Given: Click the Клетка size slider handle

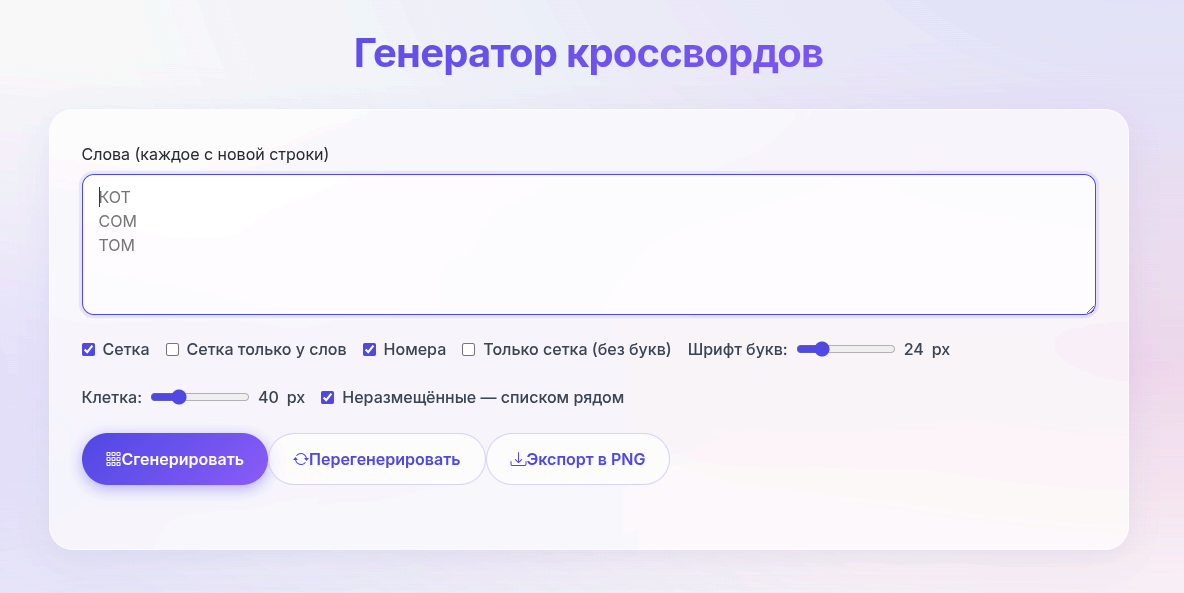Looking at the screenshot, I should (x=178, y=397).
